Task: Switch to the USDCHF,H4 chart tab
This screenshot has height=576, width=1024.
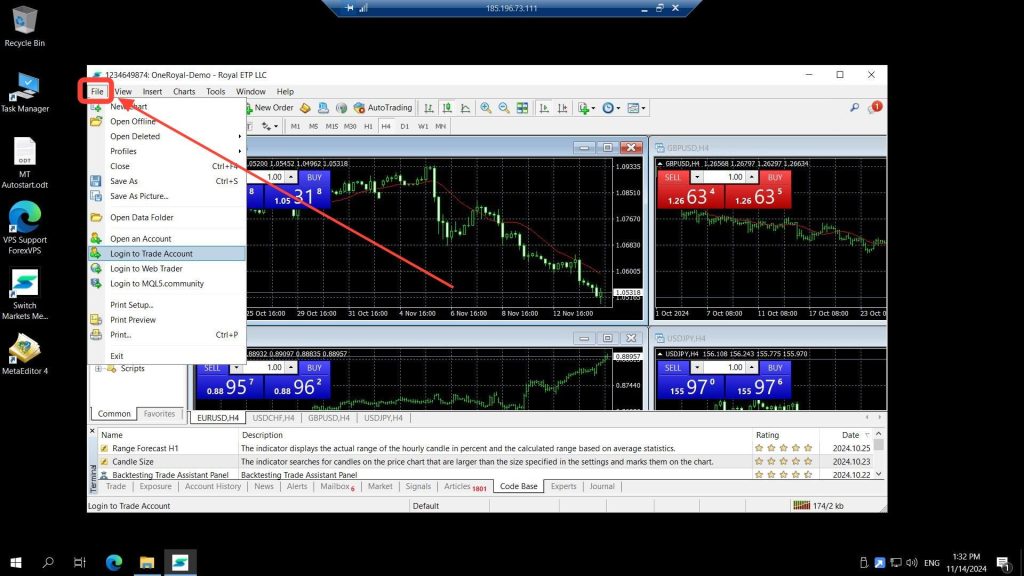Action: coord(273,418)
